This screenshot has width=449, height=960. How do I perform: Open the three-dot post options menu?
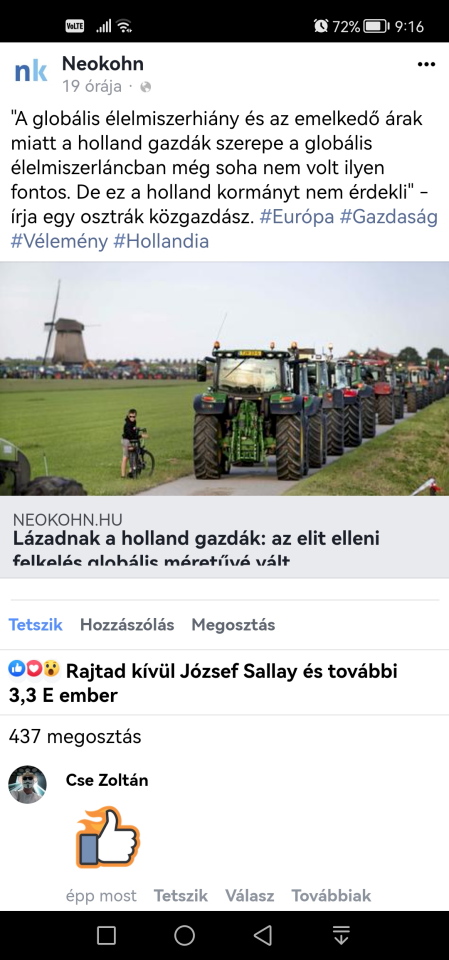(426, 64)
